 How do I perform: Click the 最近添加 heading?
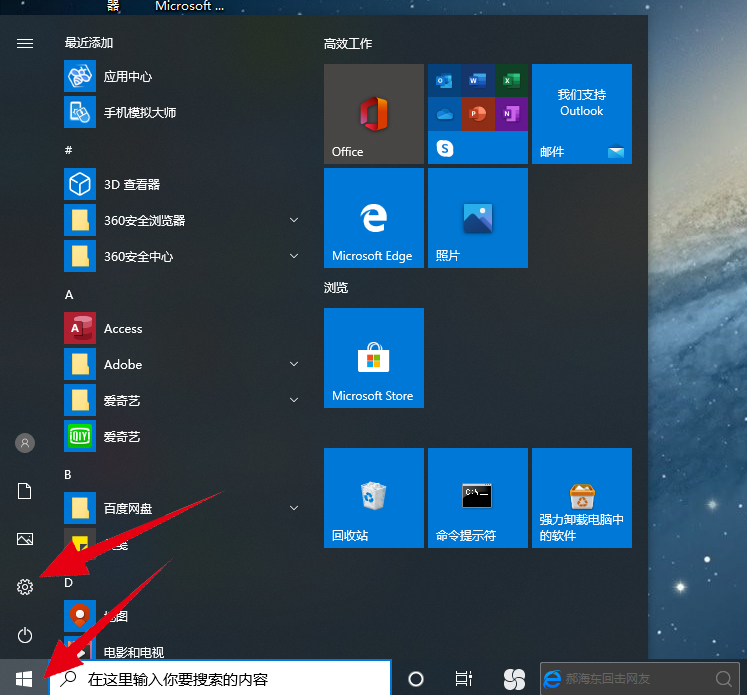click(89, 43)
